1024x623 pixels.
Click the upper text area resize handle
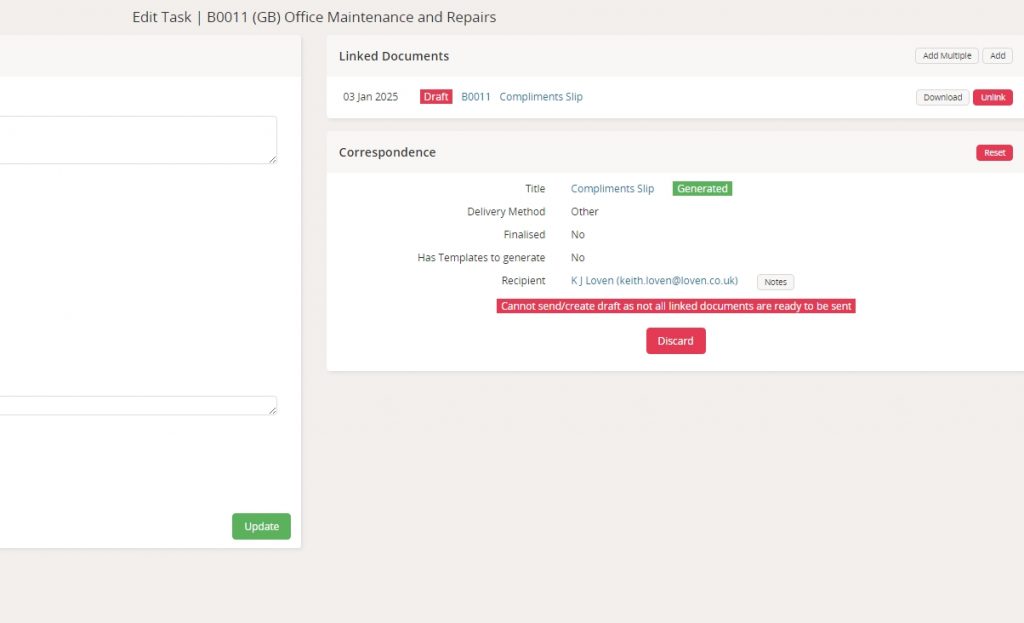pyautogui.click(x=272, y=159)
